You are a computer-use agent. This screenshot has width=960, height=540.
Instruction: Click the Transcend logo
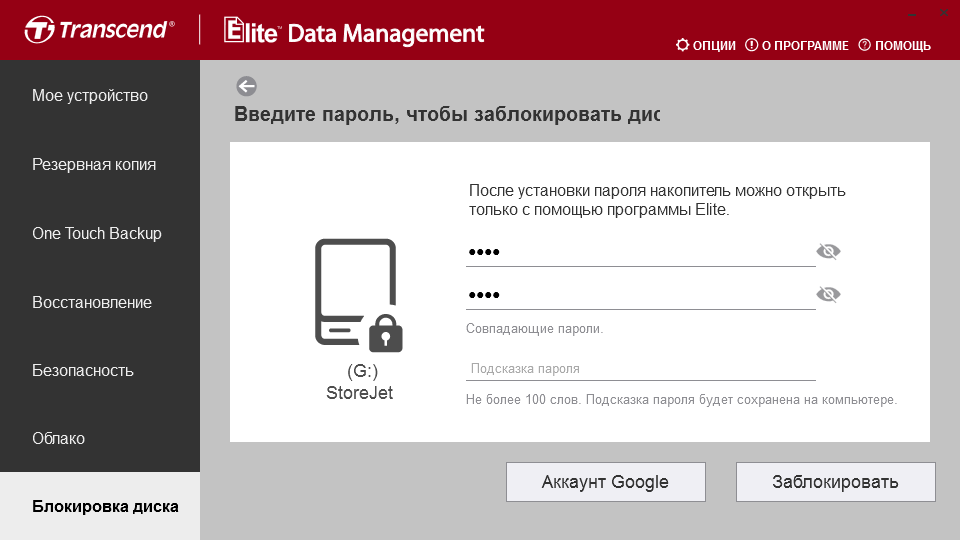[x=99, y=29]
